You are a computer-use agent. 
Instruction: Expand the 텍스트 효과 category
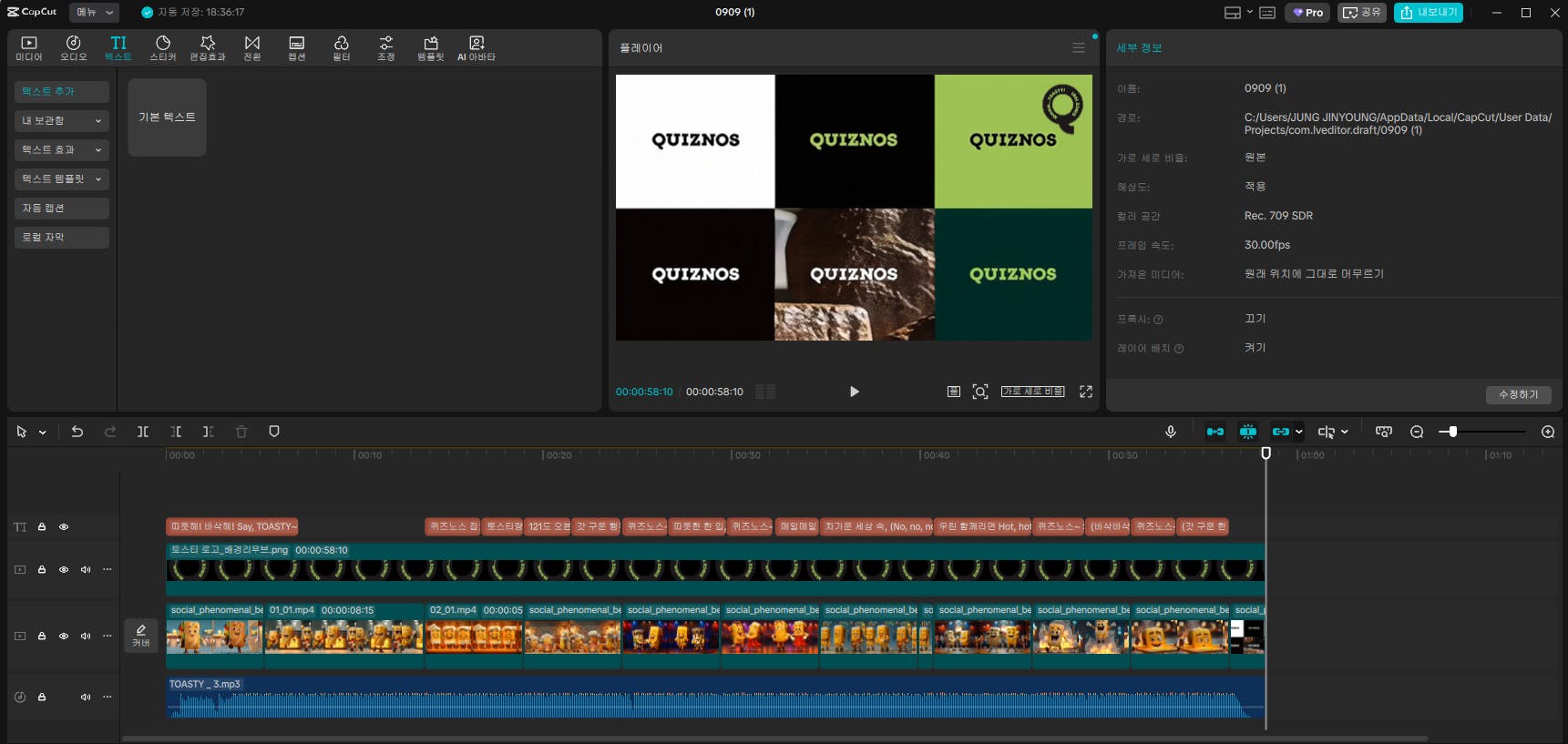tap(62, 150)
